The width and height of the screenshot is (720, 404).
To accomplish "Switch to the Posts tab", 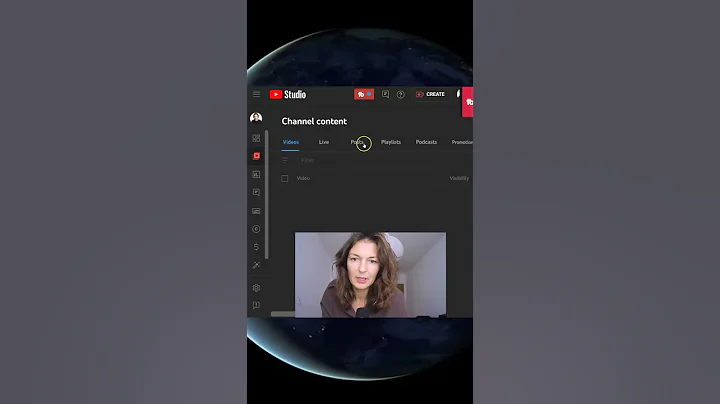I will click(357, 142).
